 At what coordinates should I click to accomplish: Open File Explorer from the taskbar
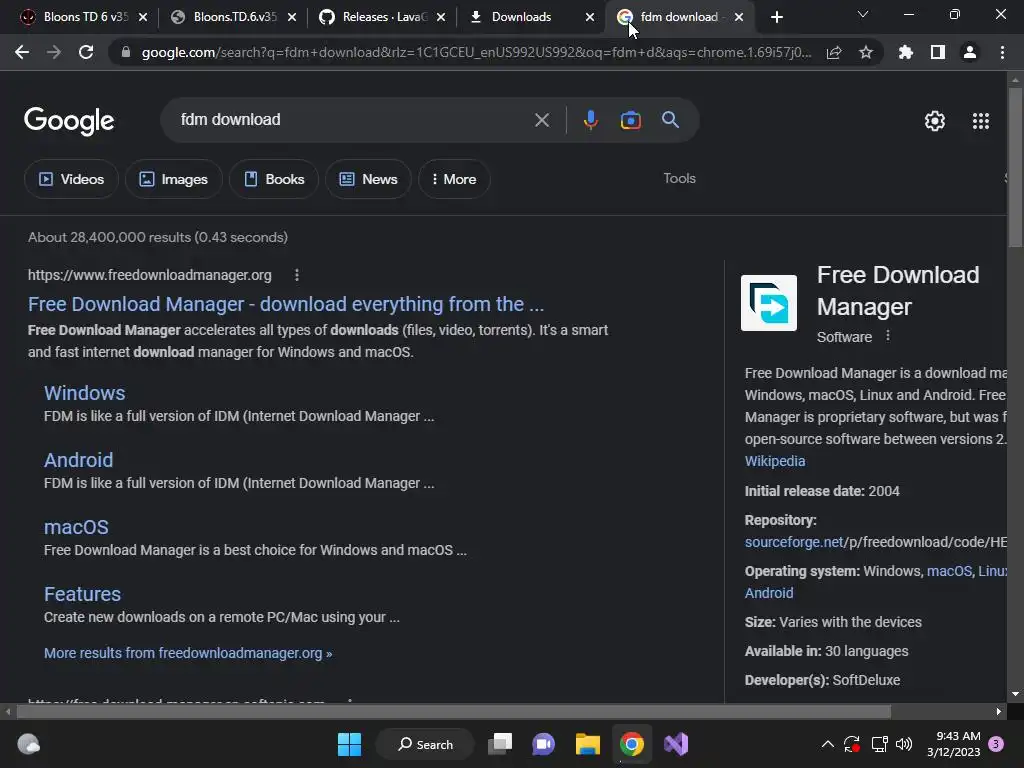(588, 744)
